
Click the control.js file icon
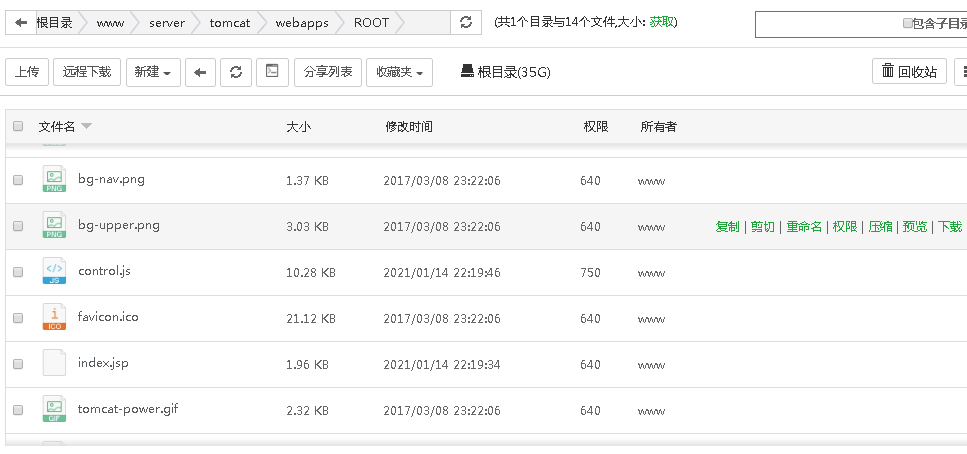coord(54,271)
